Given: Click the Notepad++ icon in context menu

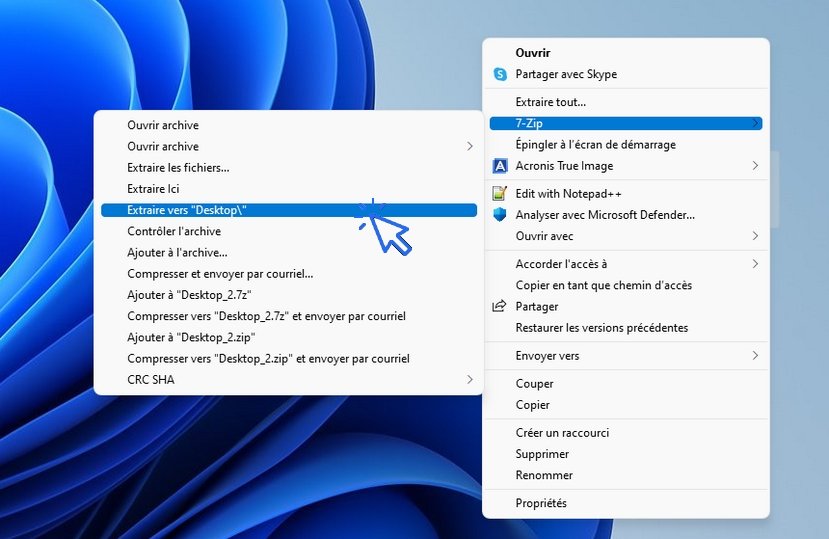Looking at the screenshot, I should coord(500,194).
